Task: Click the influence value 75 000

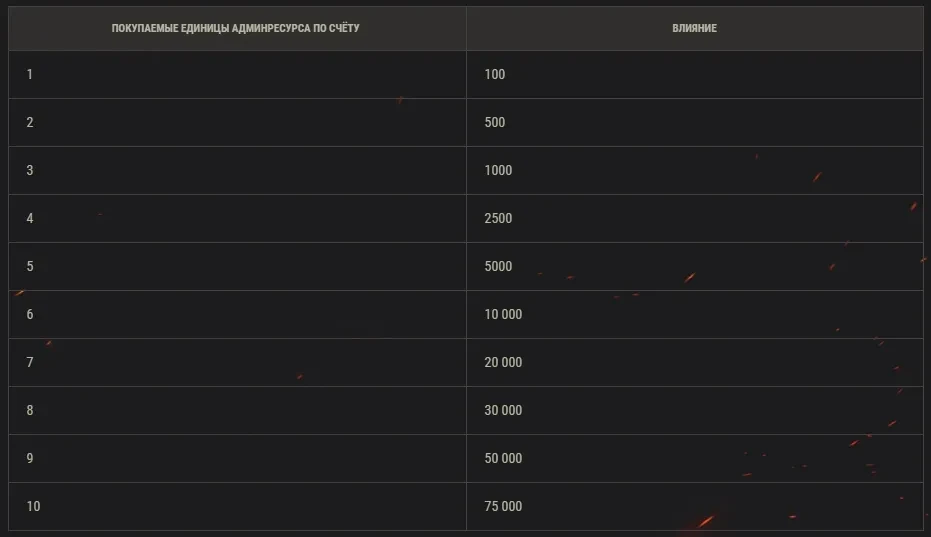Action: click(503, 506)
